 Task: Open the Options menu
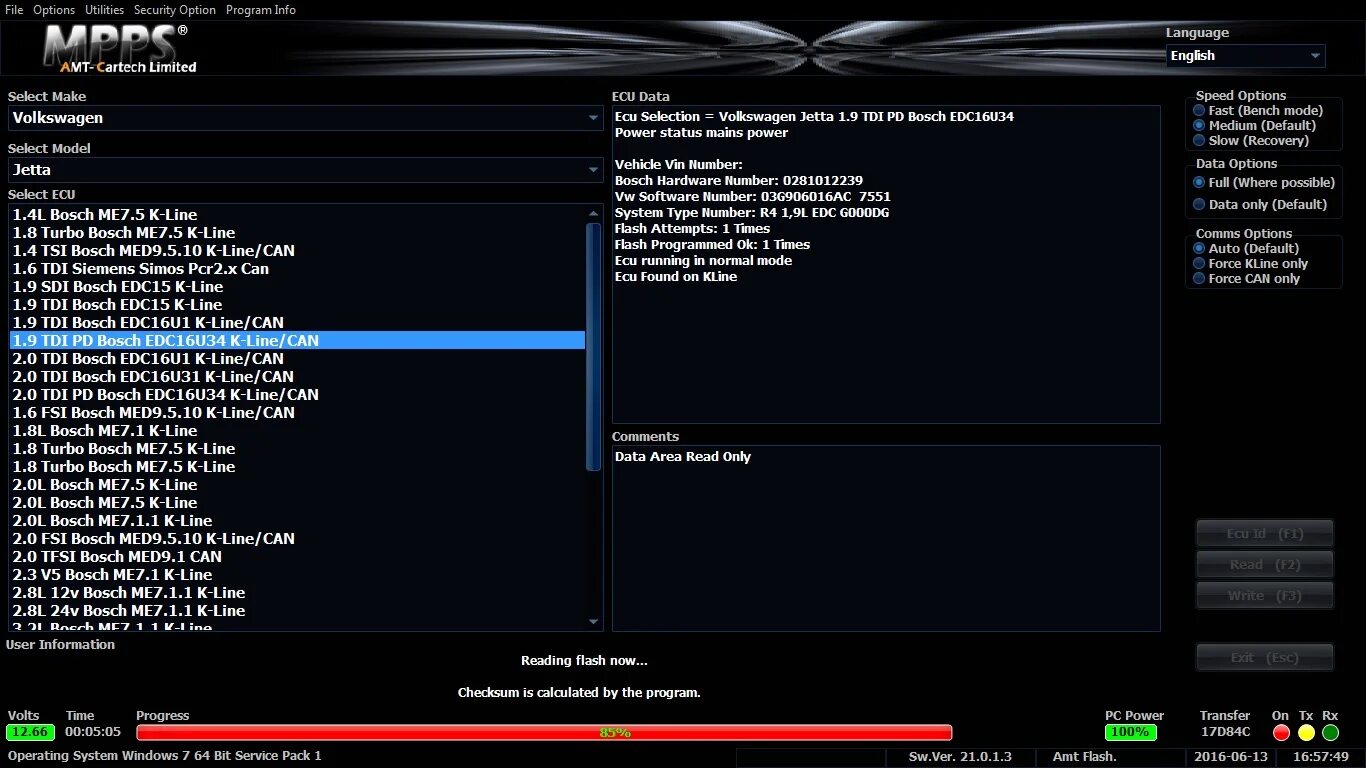[54, 10]
